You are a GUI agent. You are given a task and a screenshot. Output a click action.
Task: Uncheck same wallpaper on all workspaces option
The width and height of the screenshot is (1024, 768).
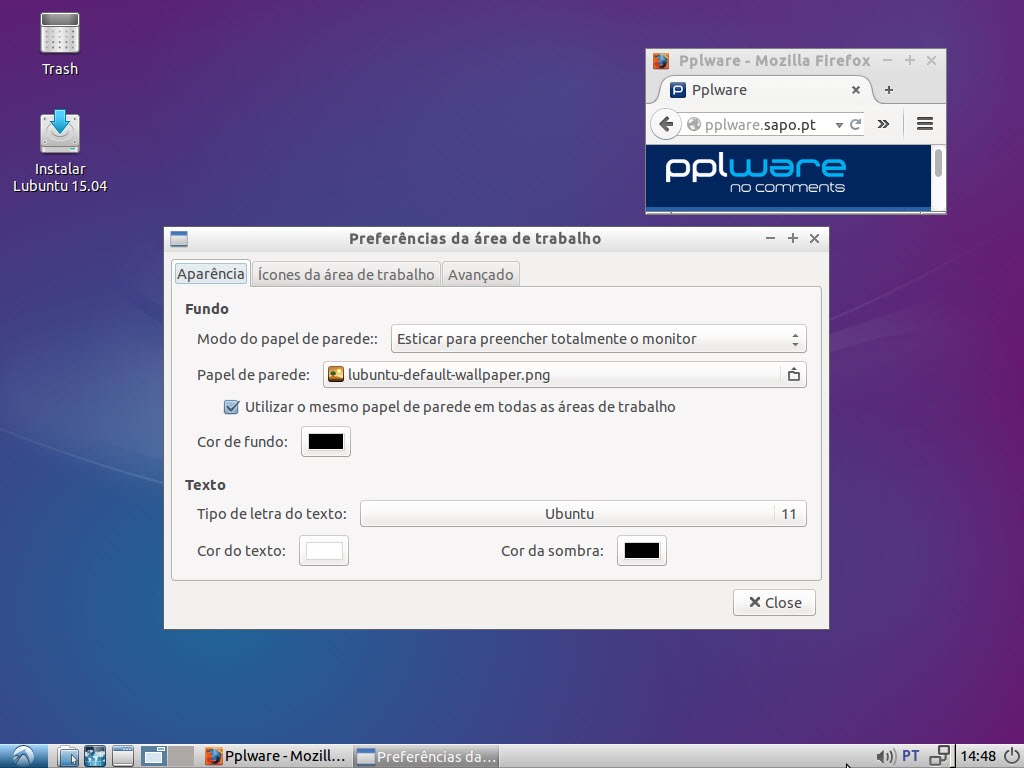232,407
